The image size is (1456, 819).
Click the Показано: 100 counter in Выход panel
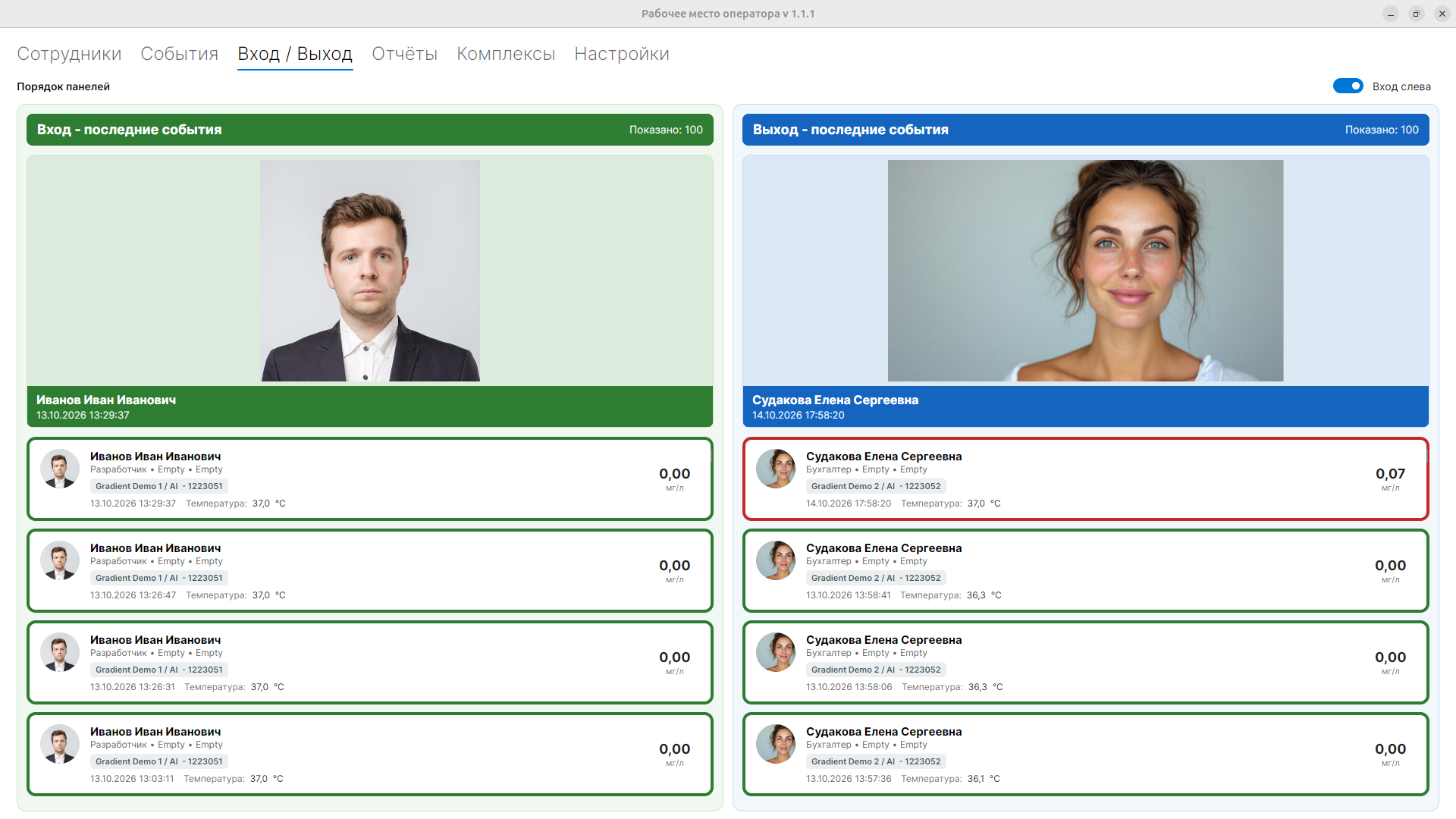[x=1382, y=130]
